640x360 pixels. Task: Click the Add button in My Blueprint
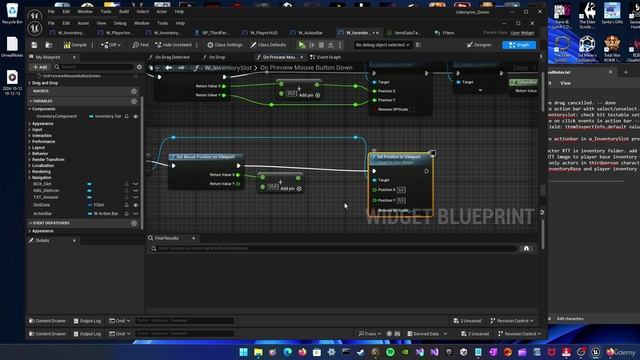pos(40,67)
